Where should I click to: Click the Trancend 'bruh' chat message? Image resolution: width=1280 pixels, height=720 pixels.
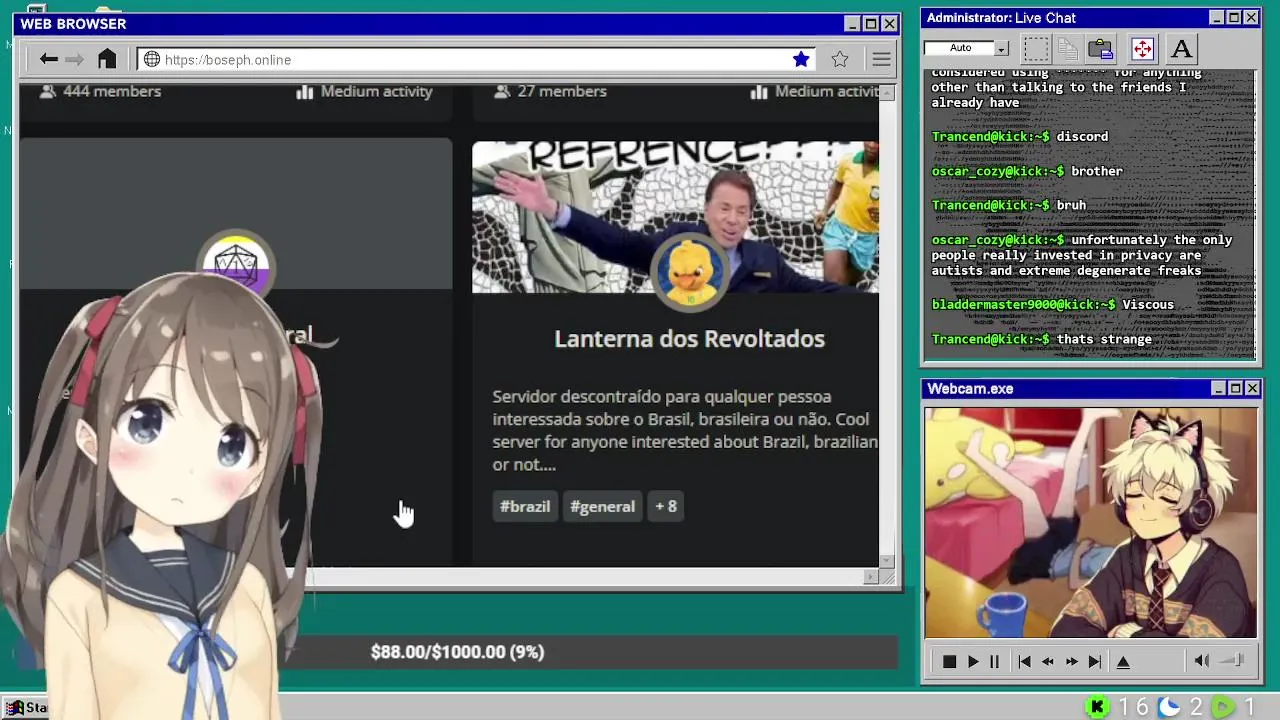pos(1009,205)
